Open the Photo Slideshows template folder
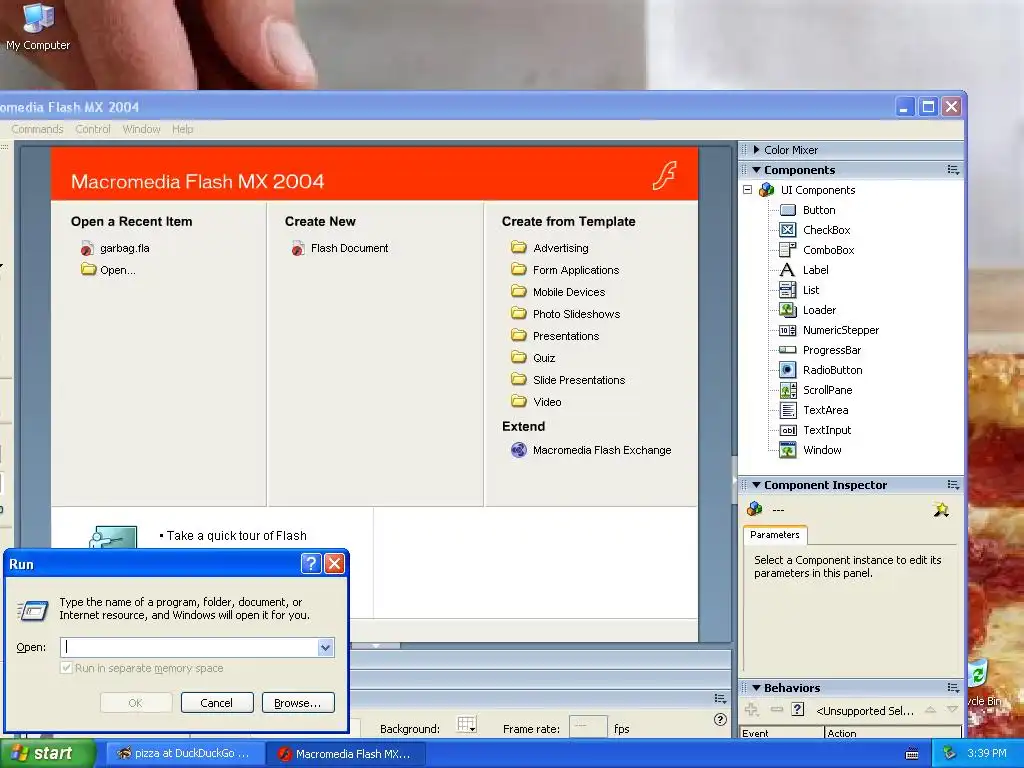 [566, 314]
